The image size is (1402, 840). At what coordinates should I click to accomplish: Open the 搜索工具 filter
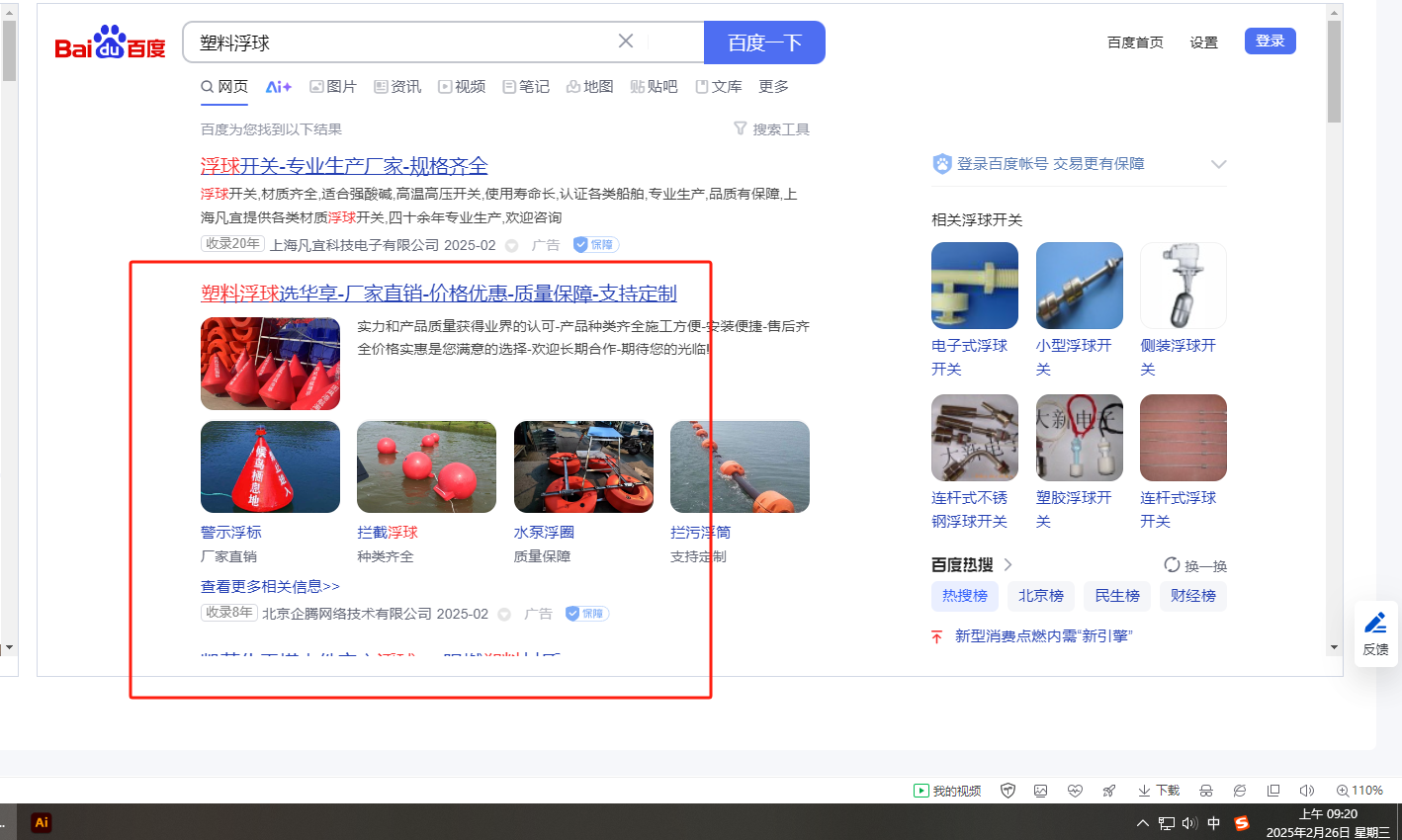pos(771,129)
